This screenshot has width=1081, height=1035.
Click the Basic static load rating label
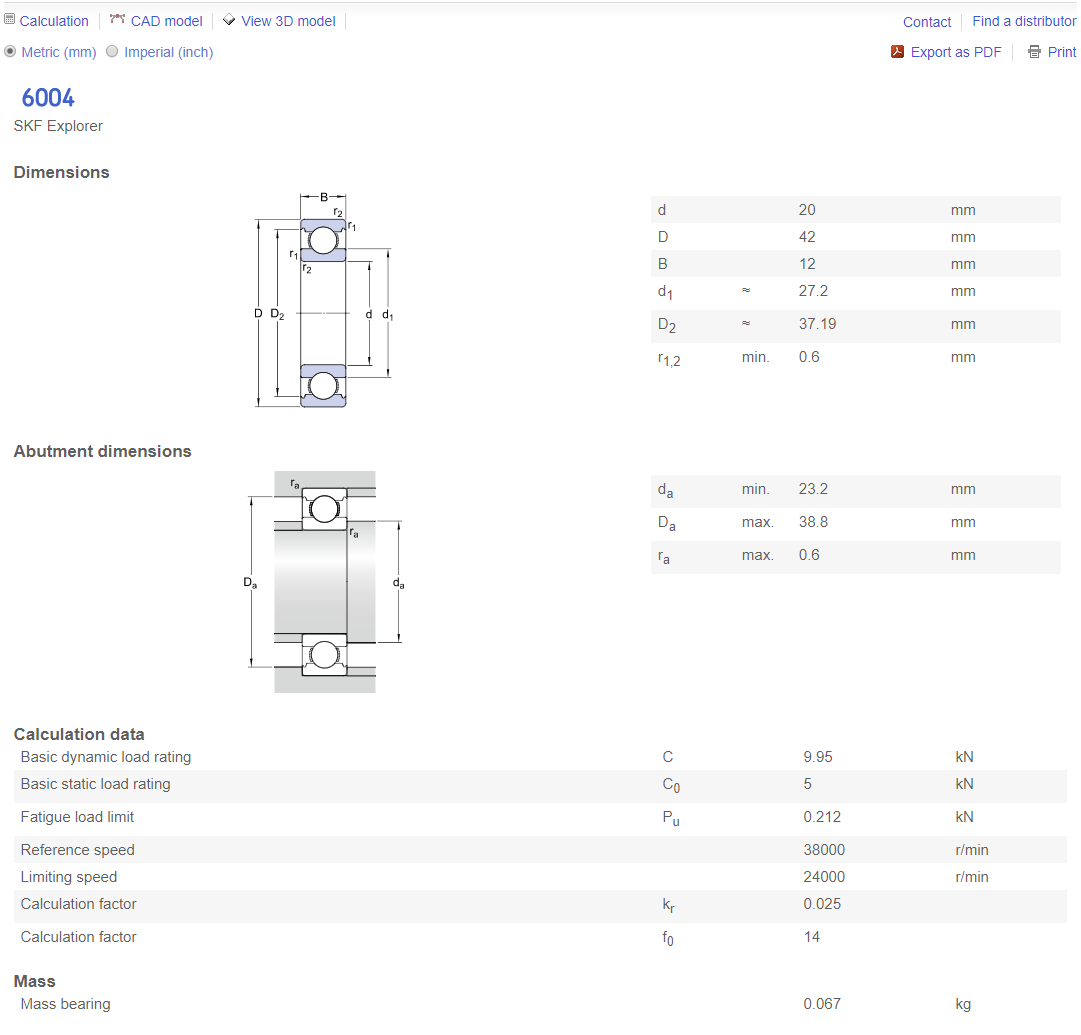click(x=95, y=784)
